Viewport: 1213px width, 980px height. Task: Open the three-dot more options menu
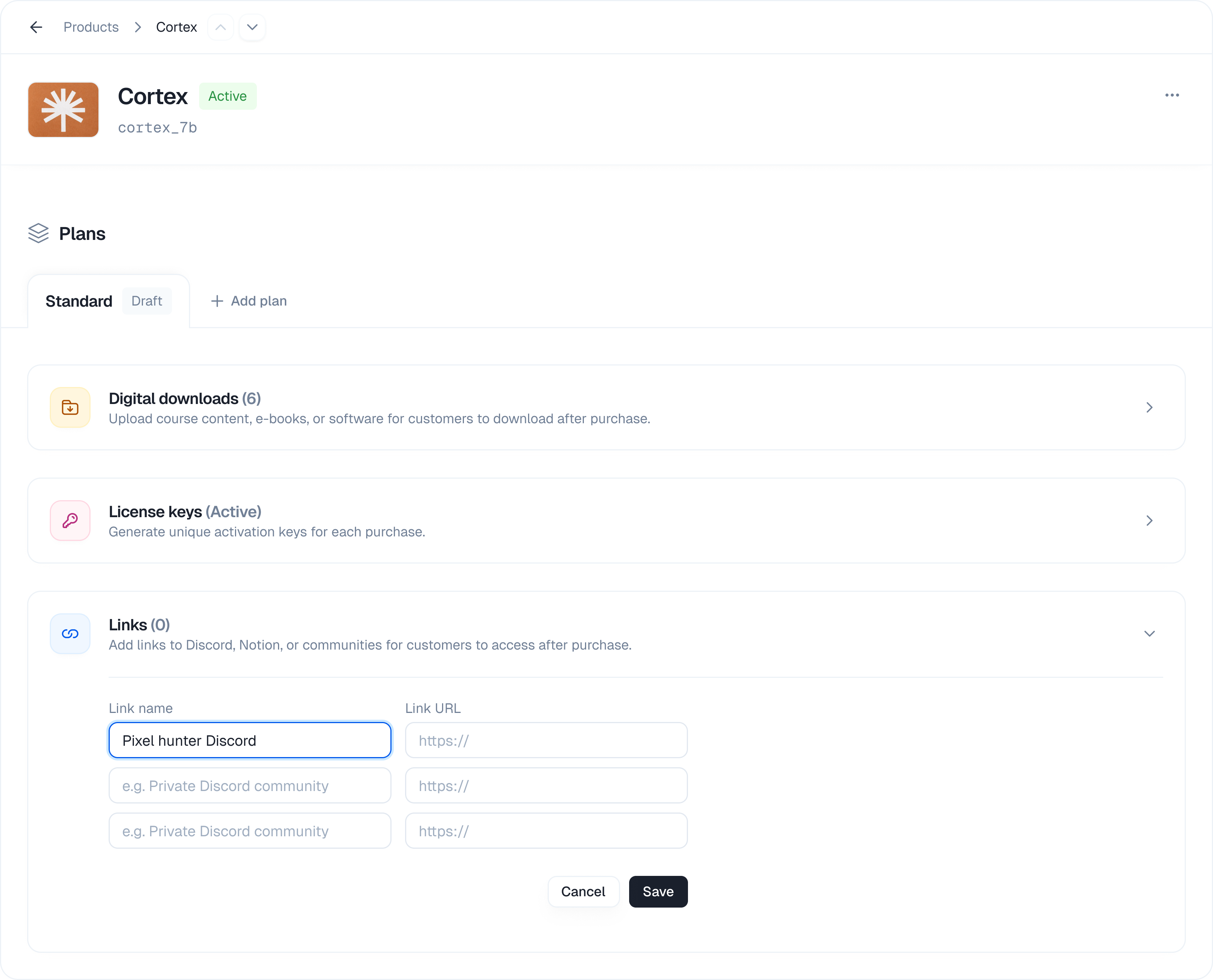tap(1172, 95)
